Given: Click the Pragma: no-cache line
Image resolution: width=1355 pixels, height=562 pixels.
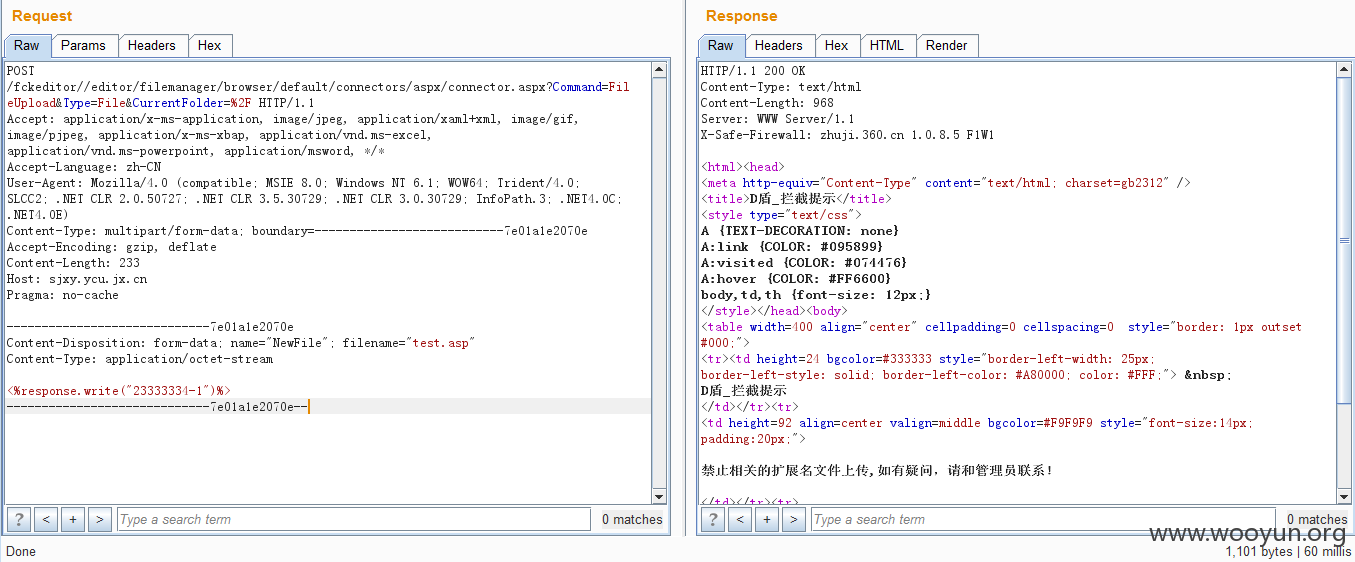Looking at the screenshot, I should (x=62, y=295).
